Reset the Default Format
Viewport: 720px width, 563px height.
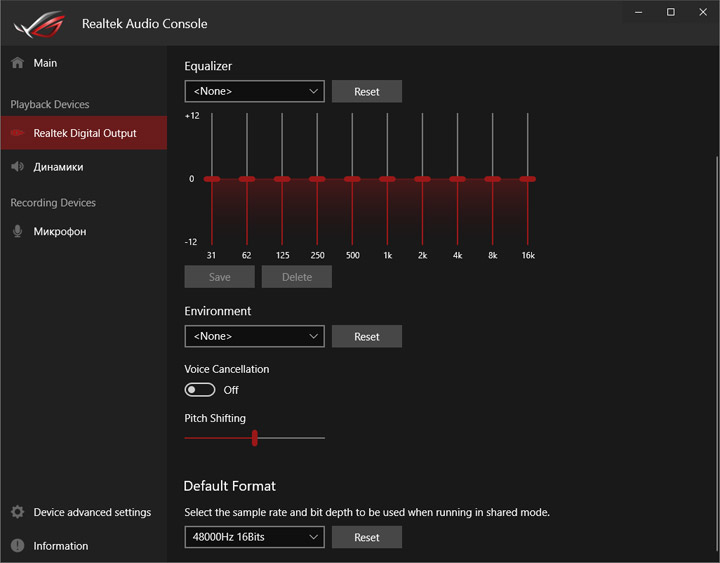[367, 537]
